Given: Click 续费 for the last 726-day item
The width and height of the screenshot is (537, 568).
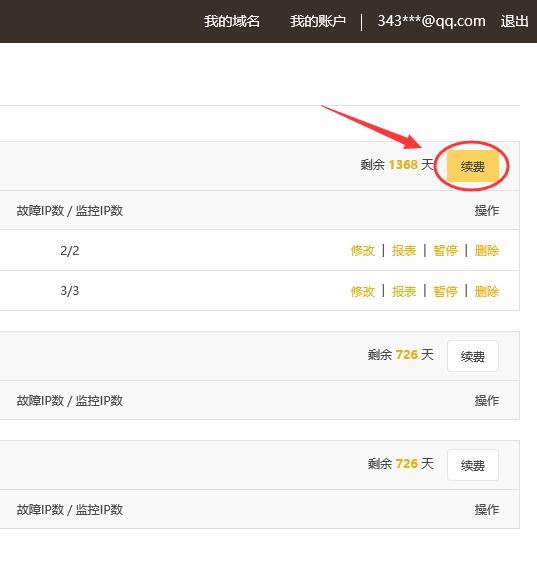Looking at the screenshot, I should pos(473,465).
